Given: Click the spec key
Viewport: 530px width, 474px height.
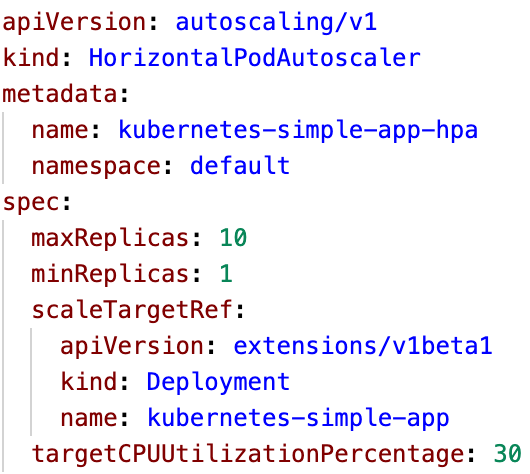Looking at the screenshot, I should click(31, 204).
